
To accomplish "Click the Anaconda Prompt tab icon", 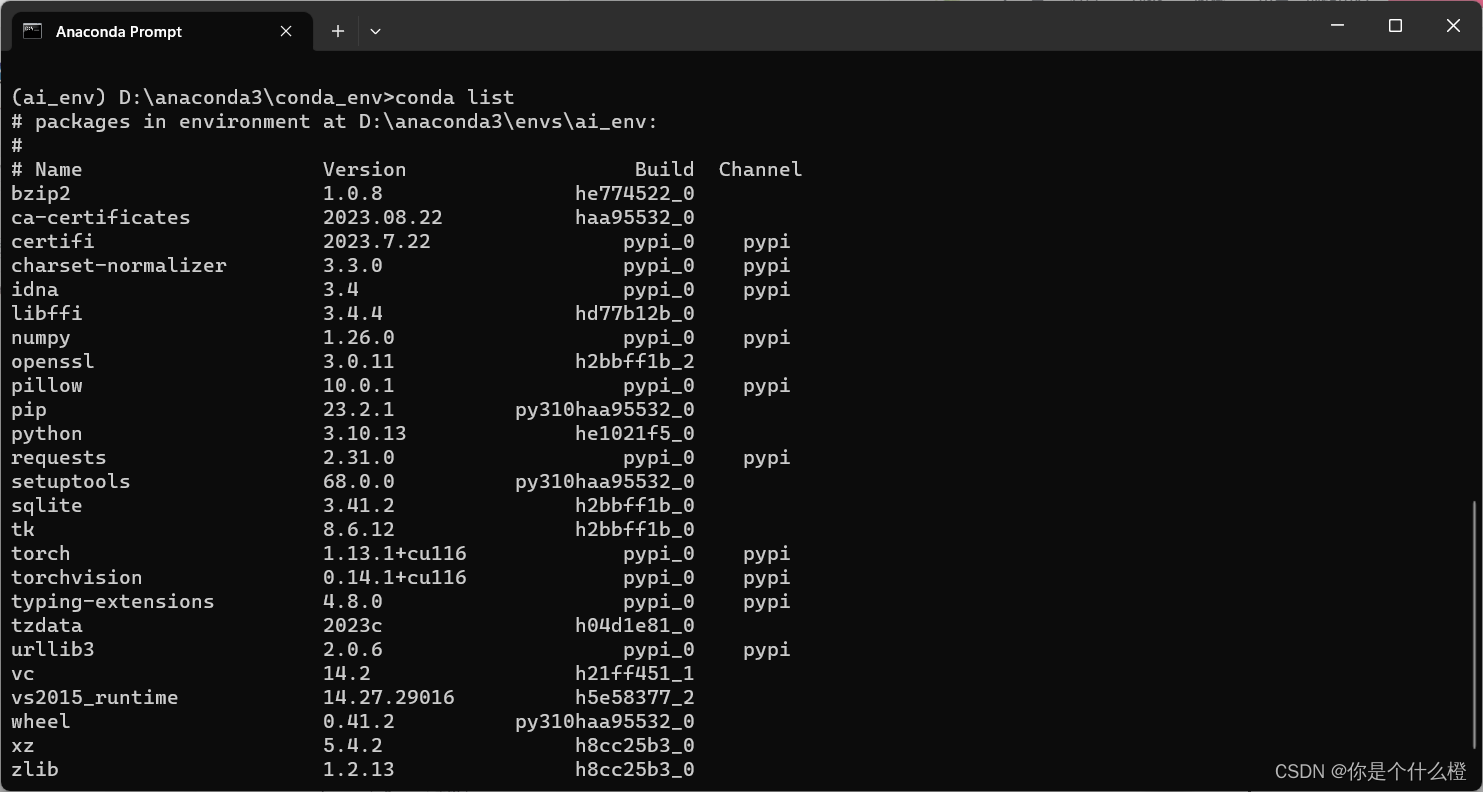I will (x=31, y=31).
